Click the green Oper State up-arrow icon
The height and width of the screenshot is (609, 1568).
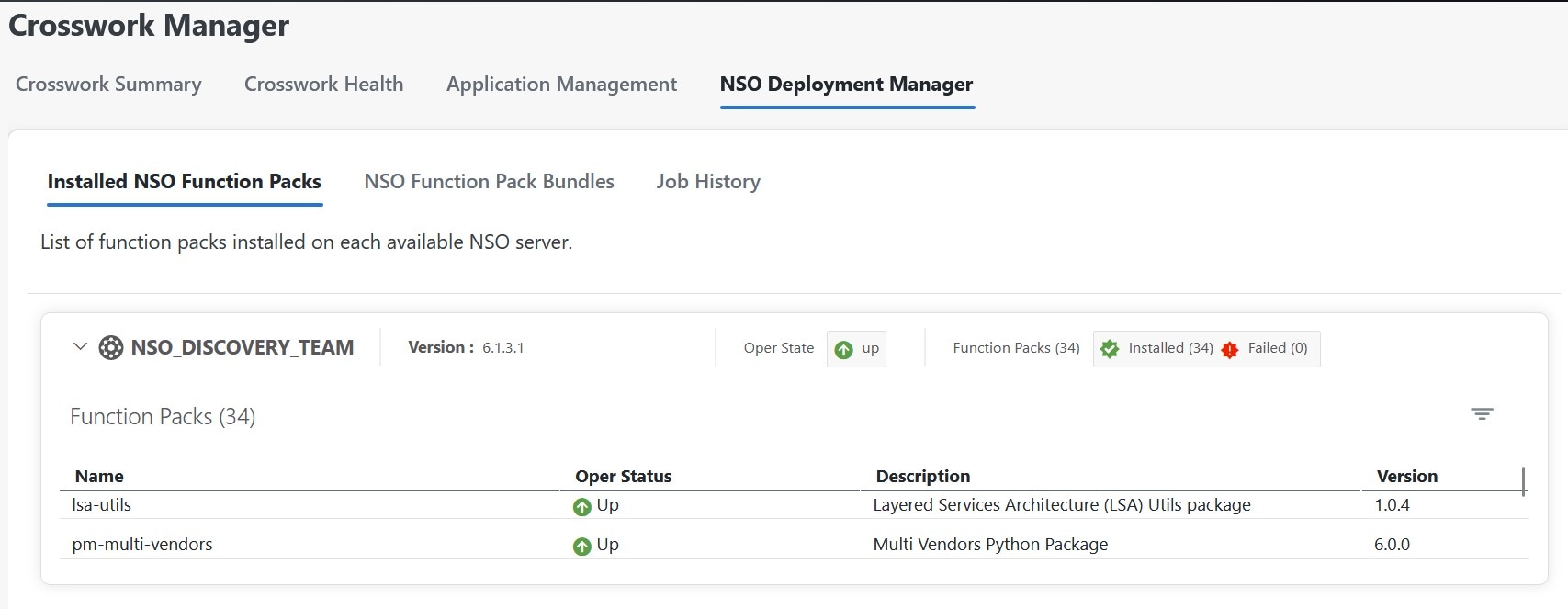[843, 349]
